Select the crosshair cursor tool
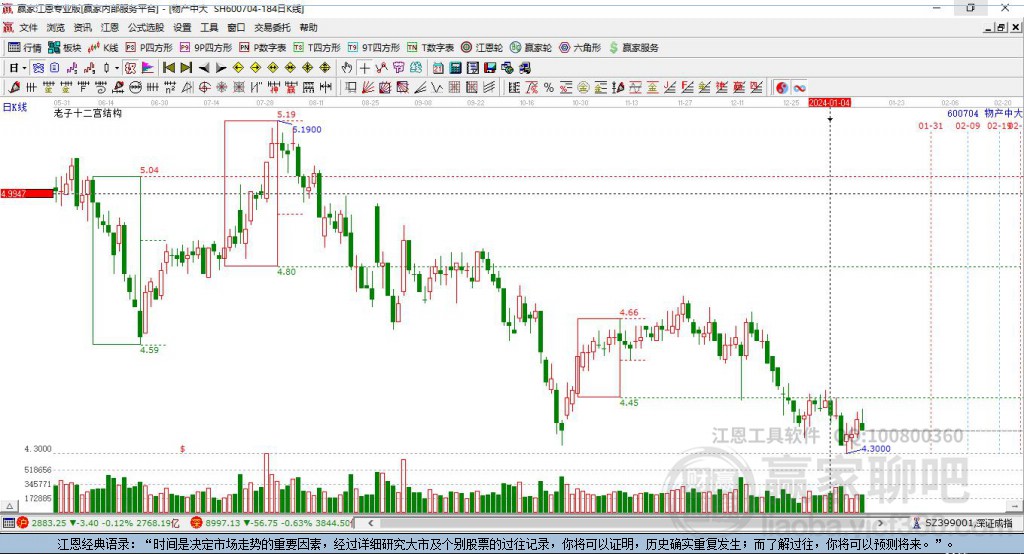 pyautogui.click(x=364, y=68)
